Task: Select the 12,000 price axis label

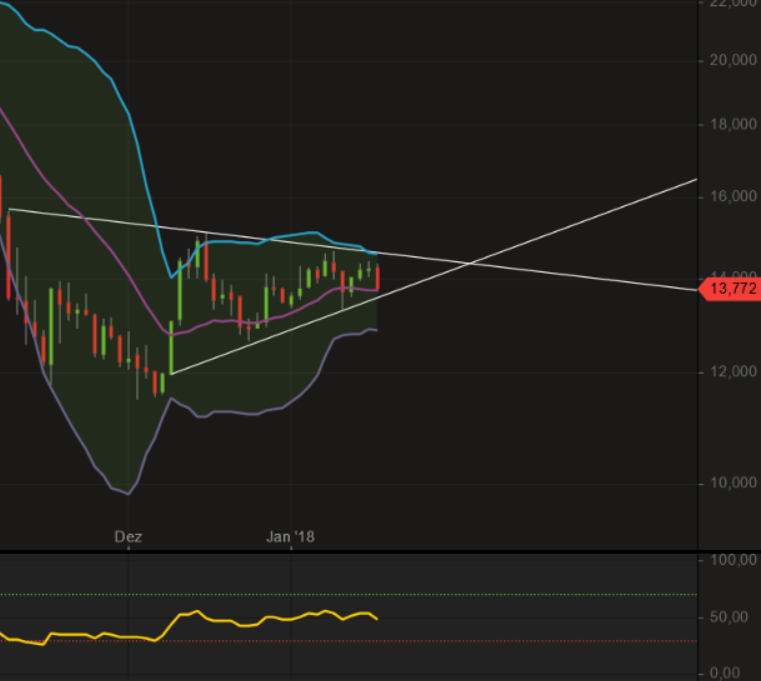Action: point(733,372)
